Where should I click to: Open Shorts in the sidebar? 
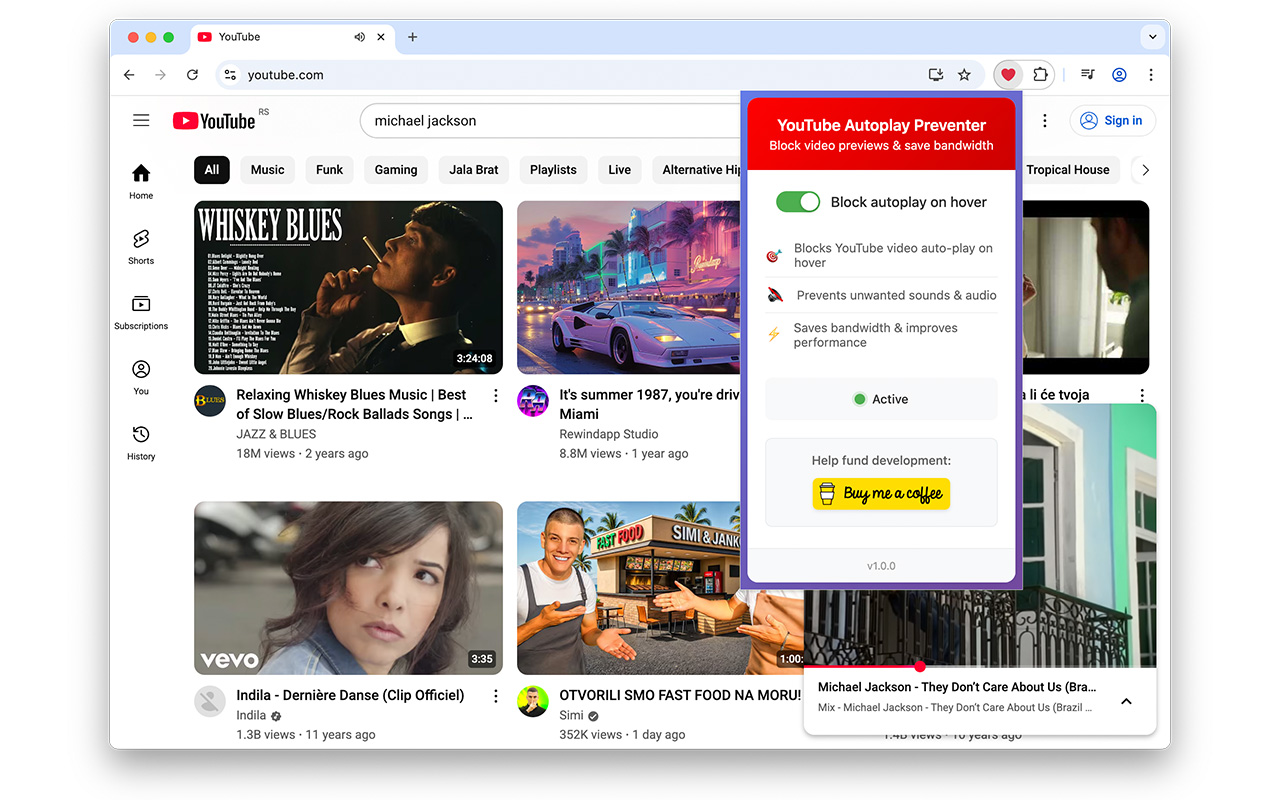pos(141,247)
